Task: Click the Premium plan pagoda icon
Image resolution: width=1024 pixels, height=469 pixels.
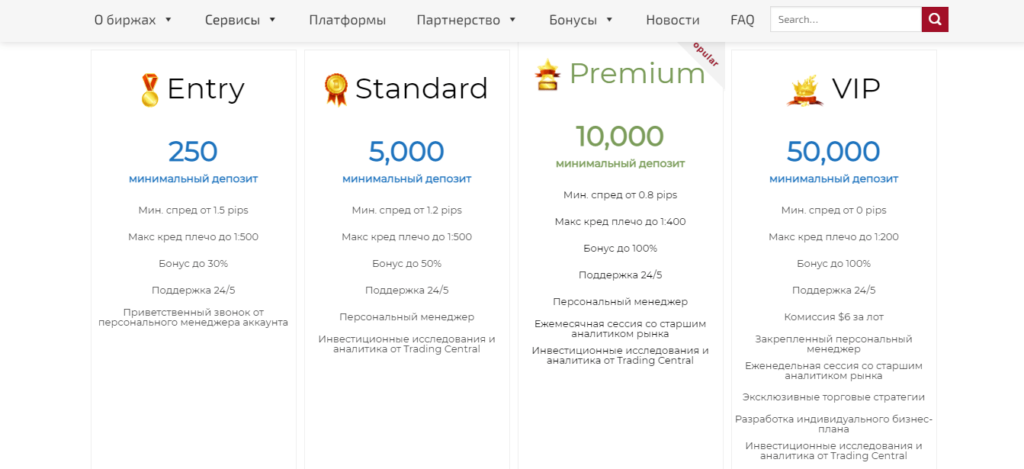Action: [547, 74]
